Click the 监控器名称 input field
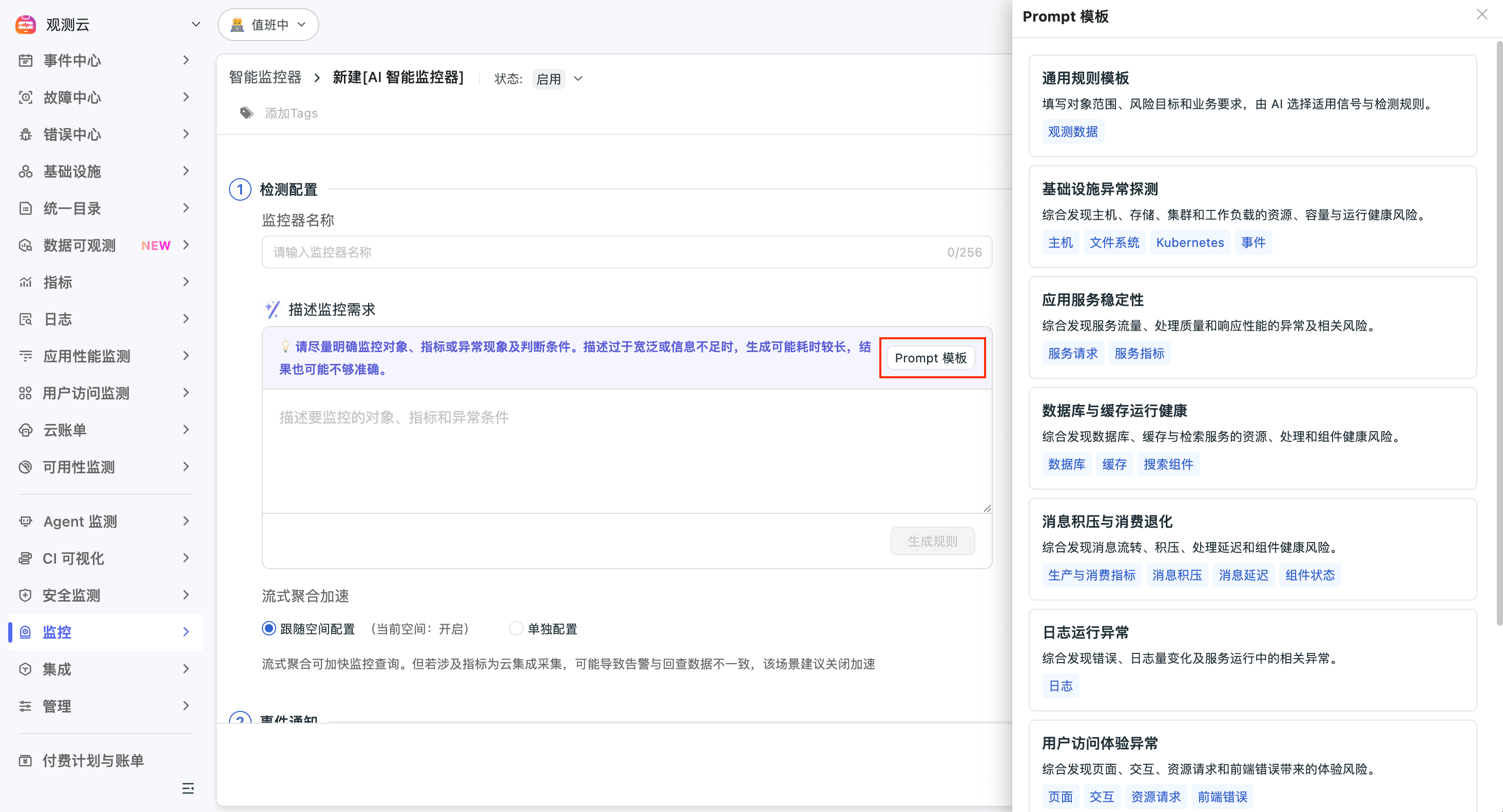Screen dimensions: 1503x812 tap(627, 252)
